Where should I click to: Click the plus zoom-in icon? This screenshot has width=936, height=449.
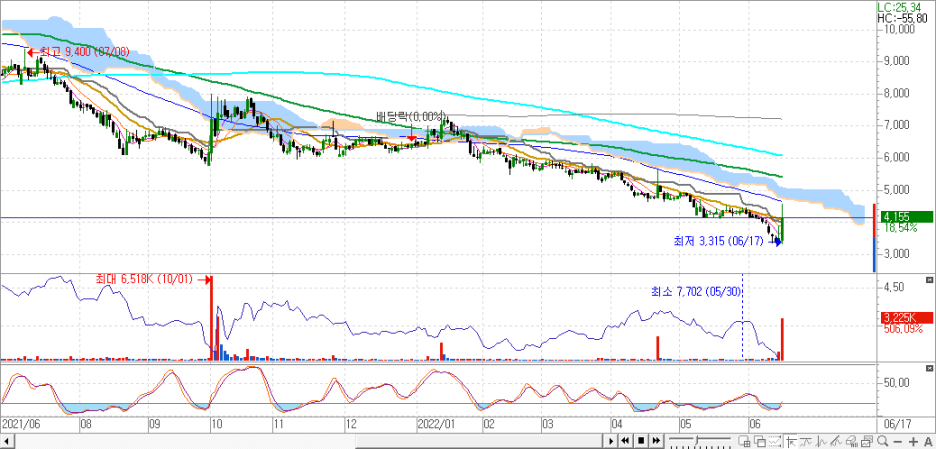(913, 442)
